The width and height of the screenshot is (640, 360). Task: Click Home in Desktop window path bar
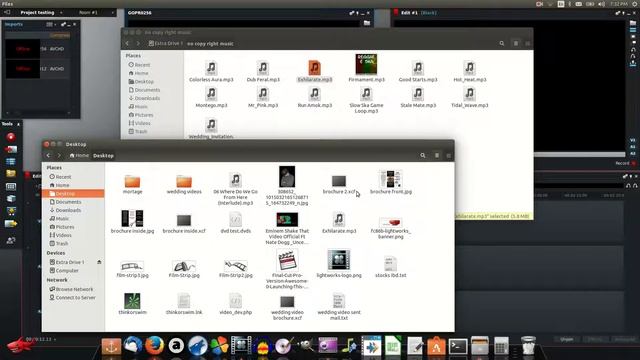click(79, 156)
